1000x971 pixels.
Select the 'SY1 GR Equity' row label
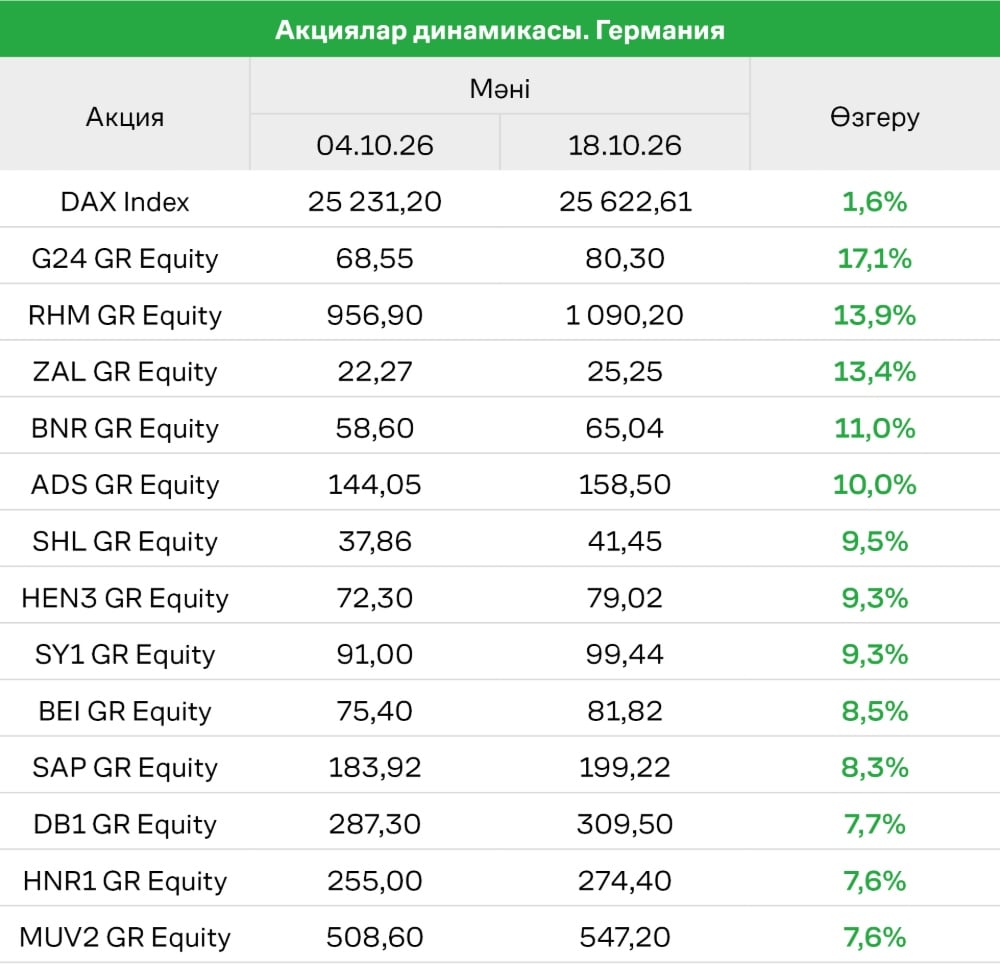coord(125,655)
